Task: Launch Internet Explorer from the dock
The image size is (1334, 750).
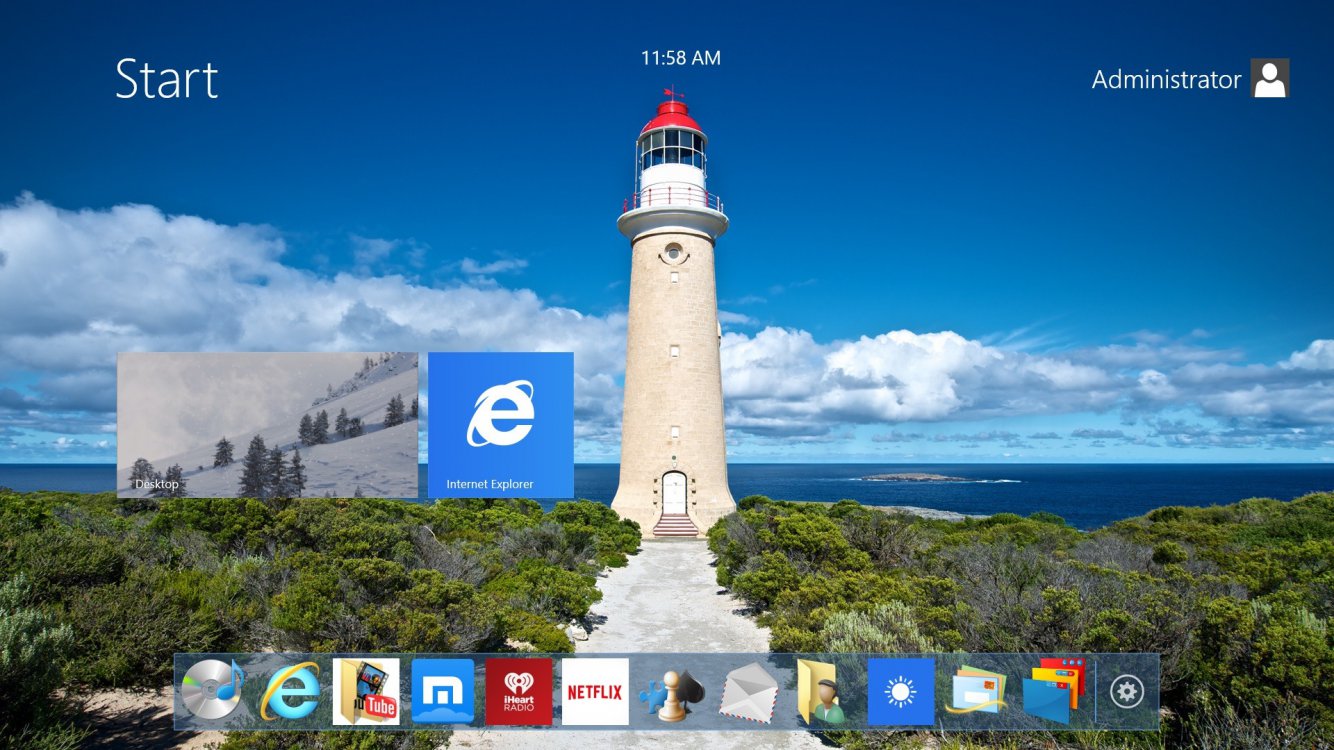Action: tap(290, 691)
